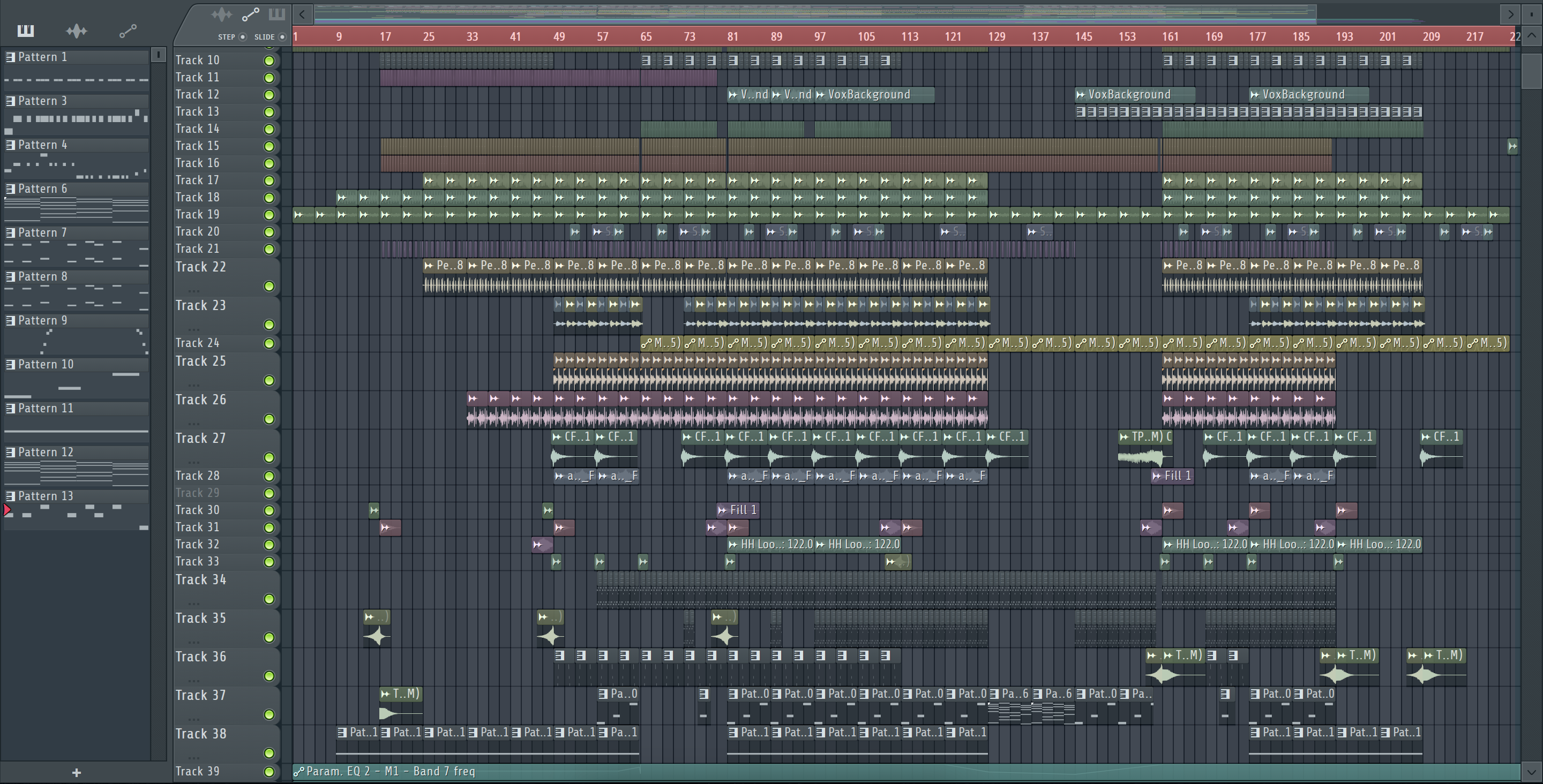
Task: Click the Param. EQ 2 automation clip icon
Action: 299,772
